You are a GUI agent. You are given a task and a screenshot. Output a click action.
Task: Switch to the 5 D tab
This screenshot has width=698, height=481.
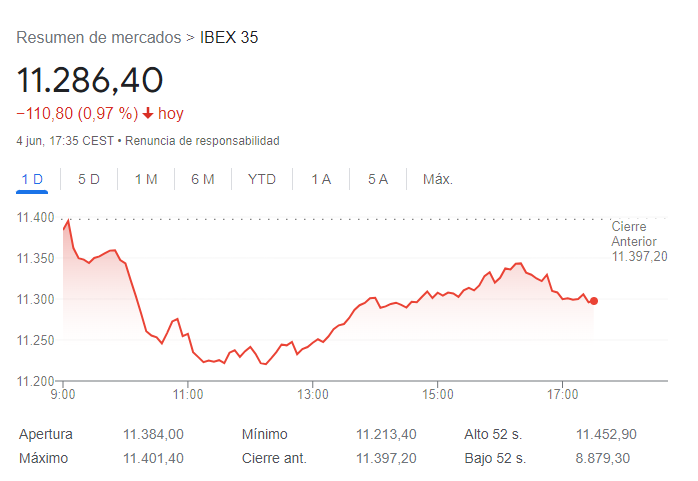pyautogui.click(x=89, y=179)
